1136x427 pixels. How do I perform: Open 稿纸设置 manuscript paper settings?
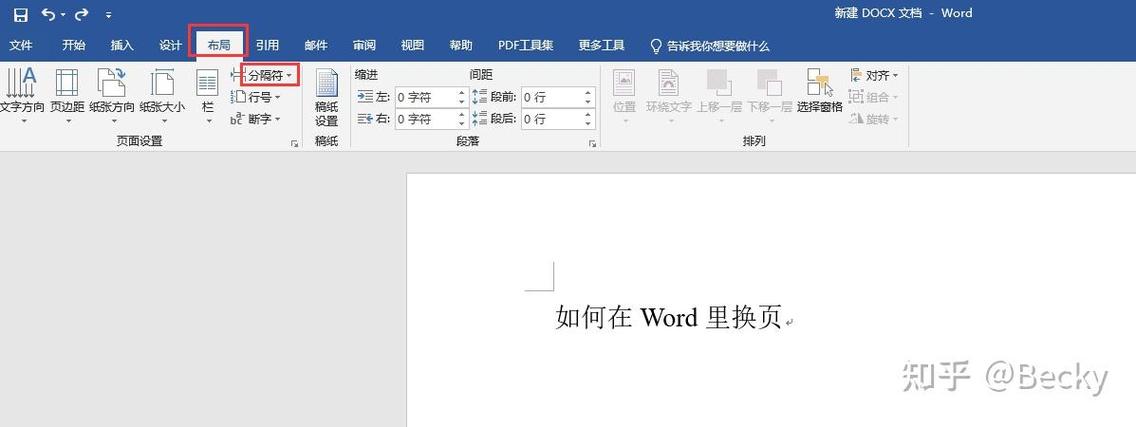coord(327,98)
